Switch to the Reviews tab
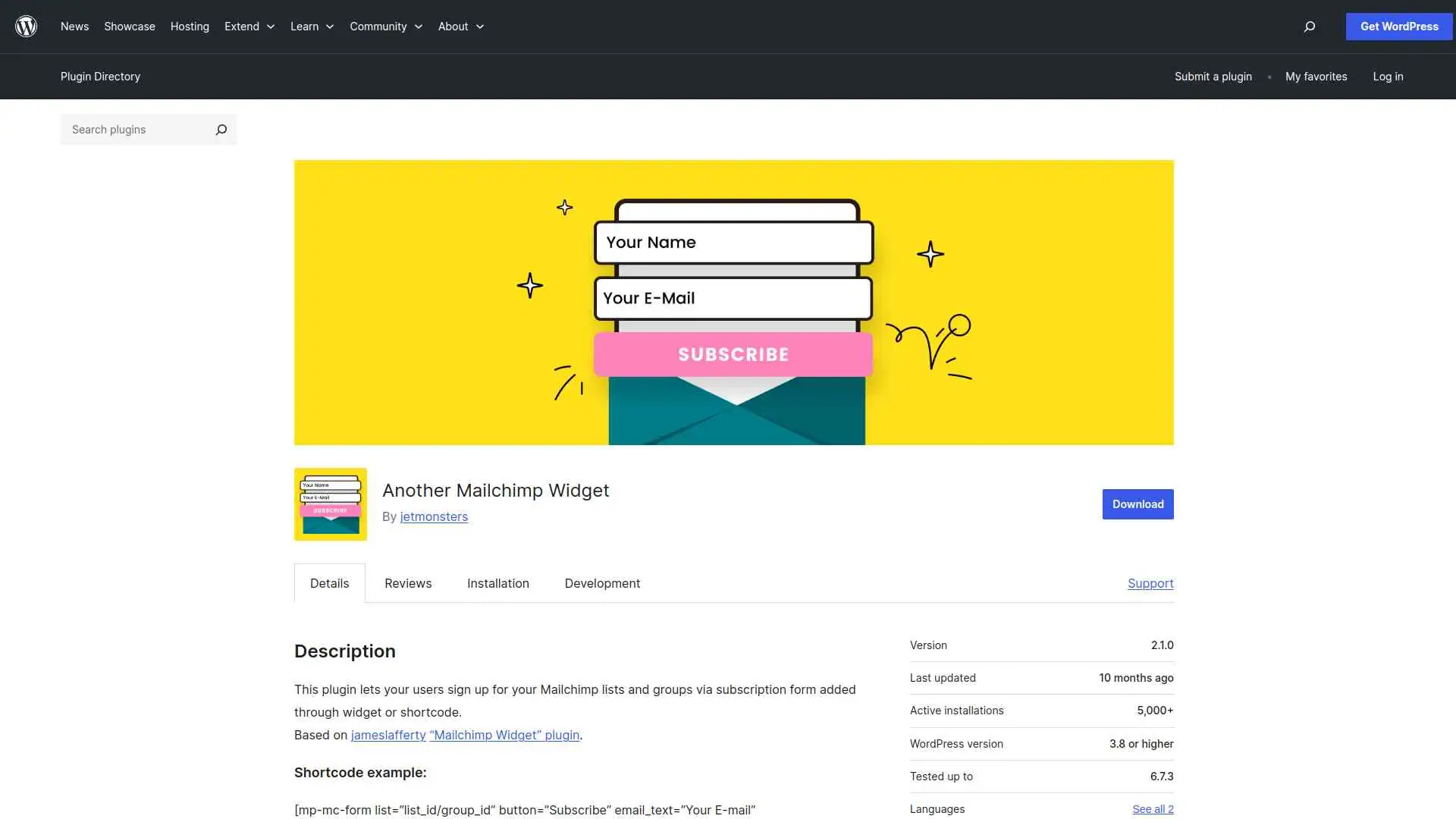Viewport: 1456px width, 819px height. (407, 583)
